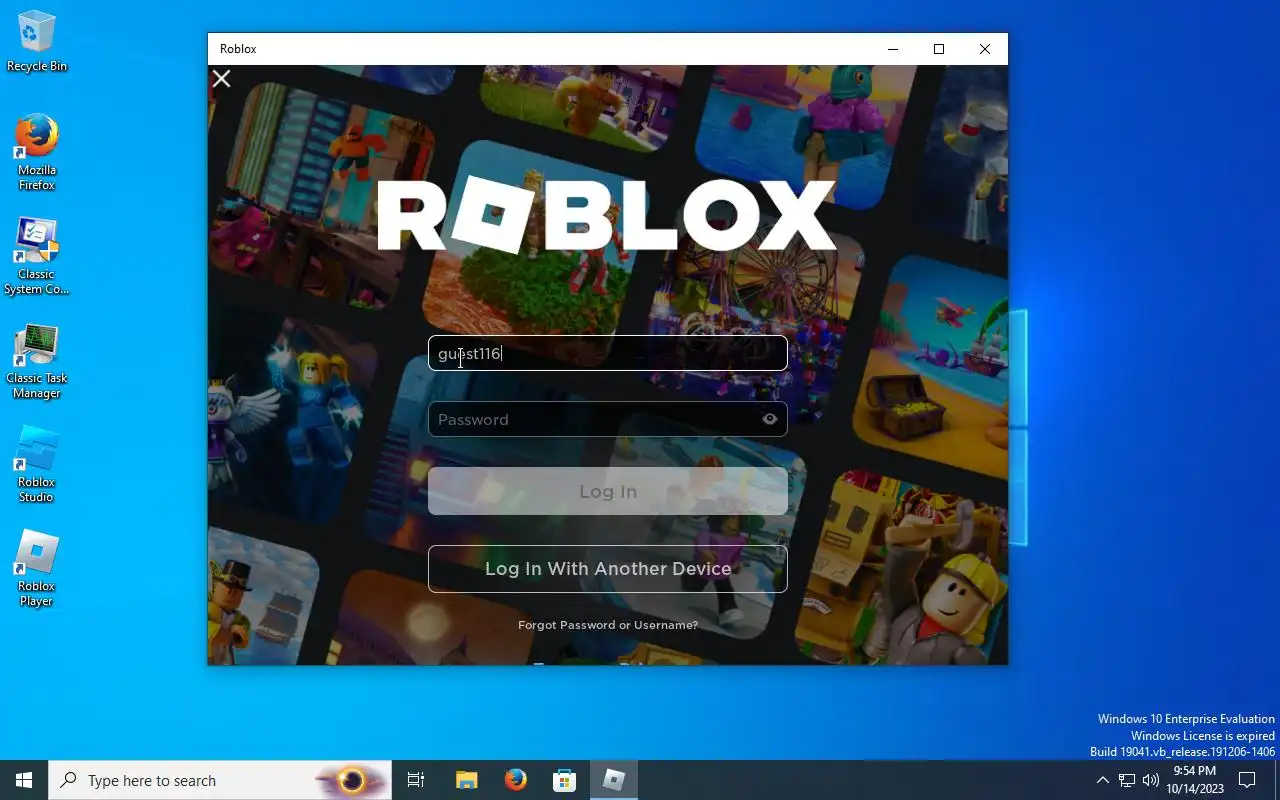Screen dimensions: 1280x800
Task: Open volume control tray icon
Action: pos(1151,780)
